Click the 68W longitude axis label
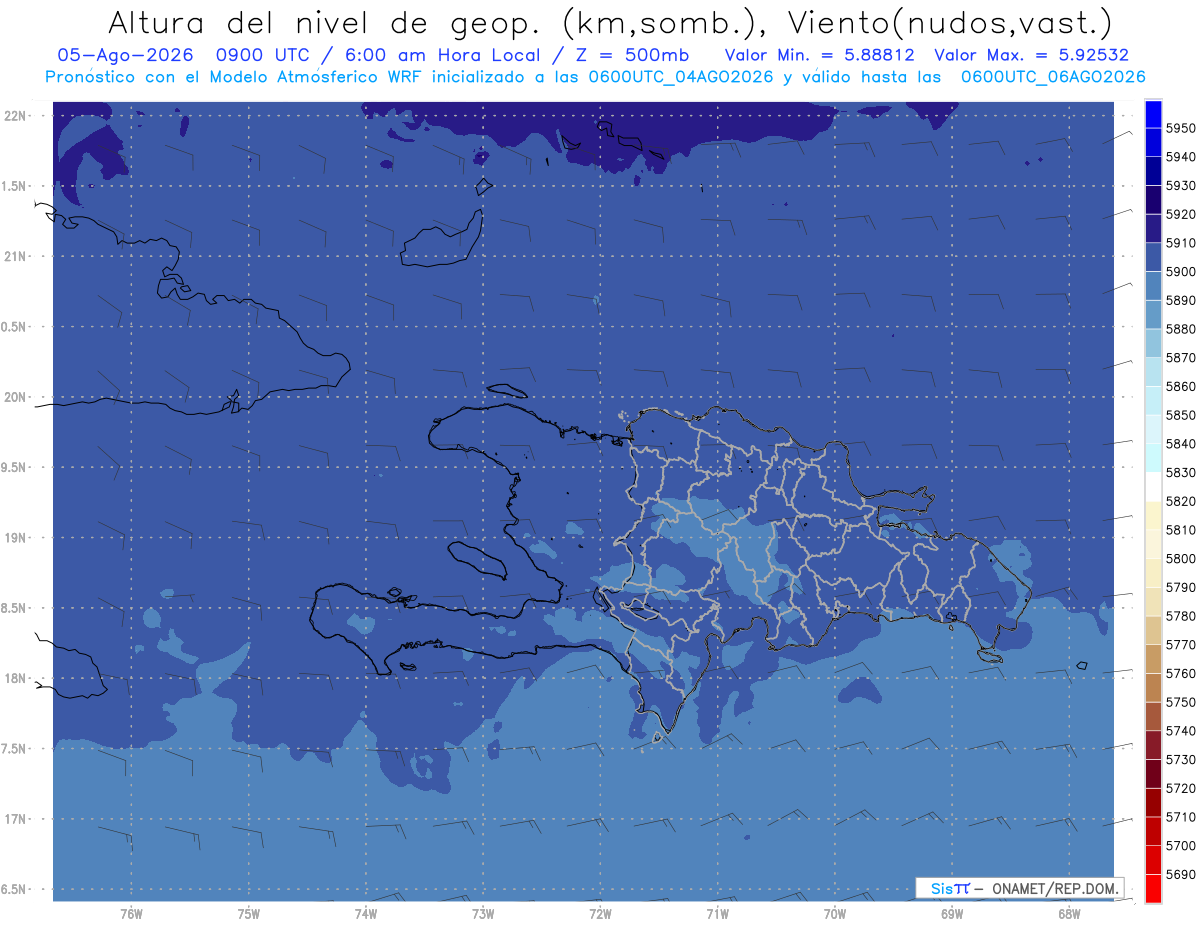 click(x=1069, y=913)
